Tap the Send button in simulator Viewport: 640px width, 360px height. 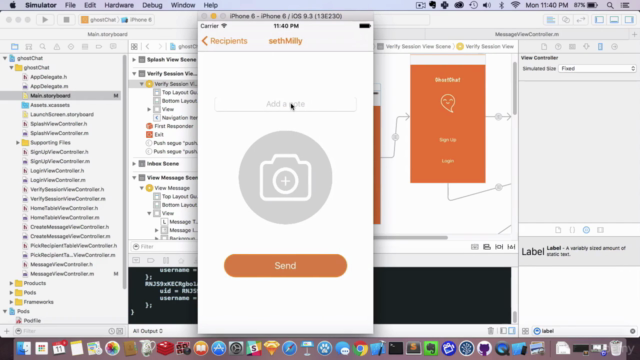click(x=285, y=266)
